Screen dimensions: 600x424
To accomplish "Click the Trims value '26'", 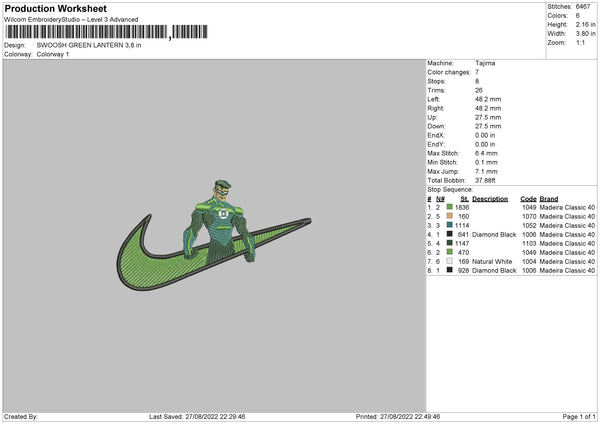I will 479,90.
